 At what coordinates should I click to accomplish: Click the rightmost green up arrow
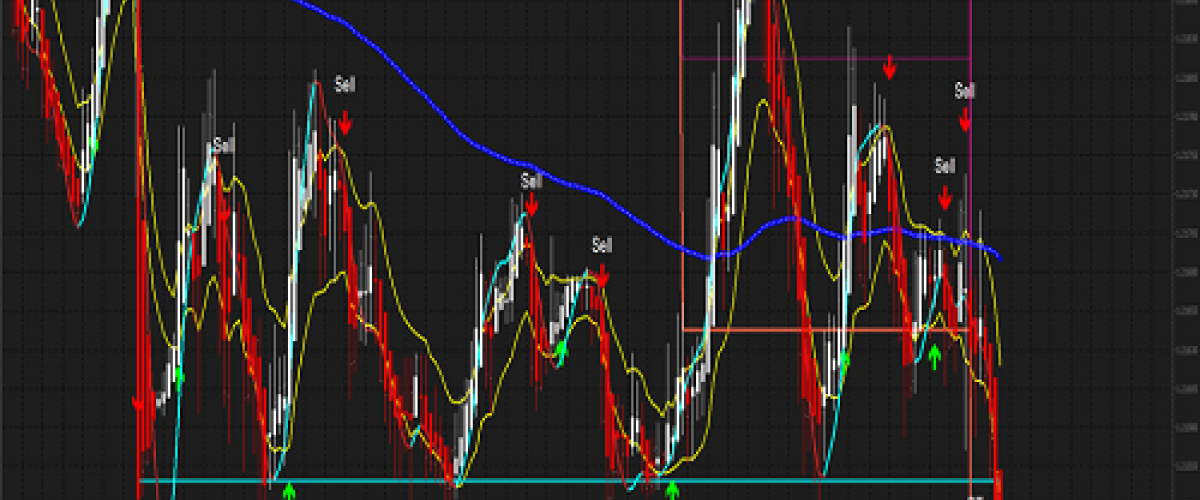(x=935, y=355)
